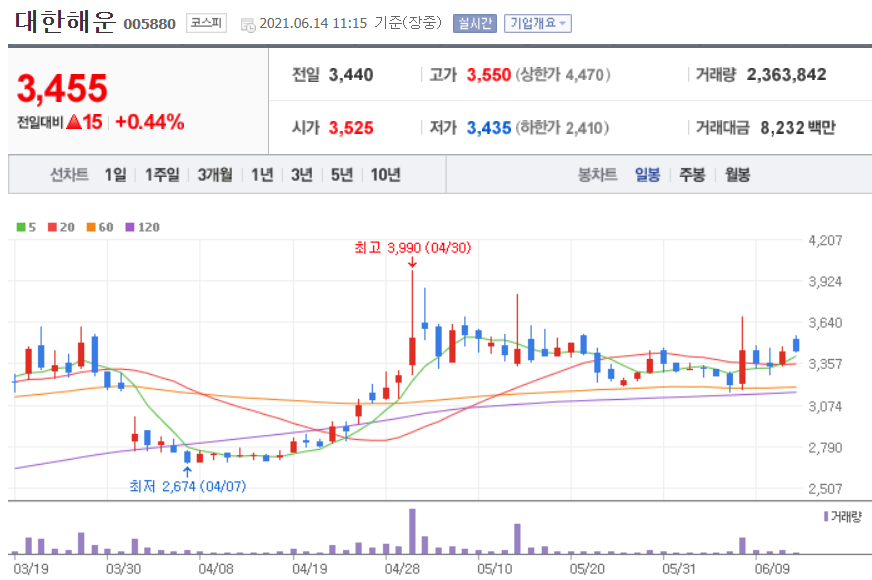Click the lower limit text 하한가 2,410

[562, 128]
